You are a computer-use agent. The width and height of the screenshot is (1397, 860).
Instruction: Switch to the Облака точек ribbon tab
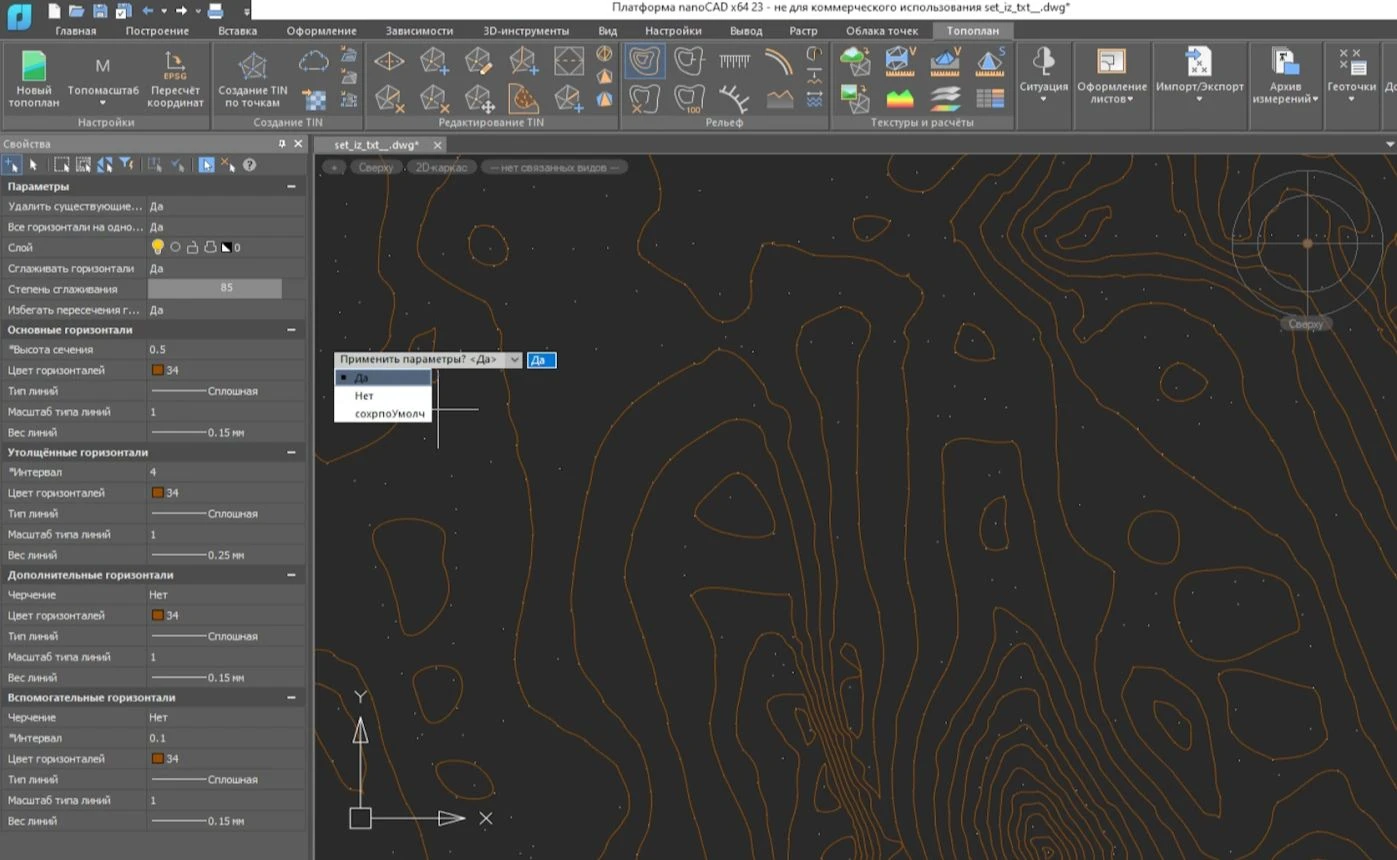[x=881, y=31]
